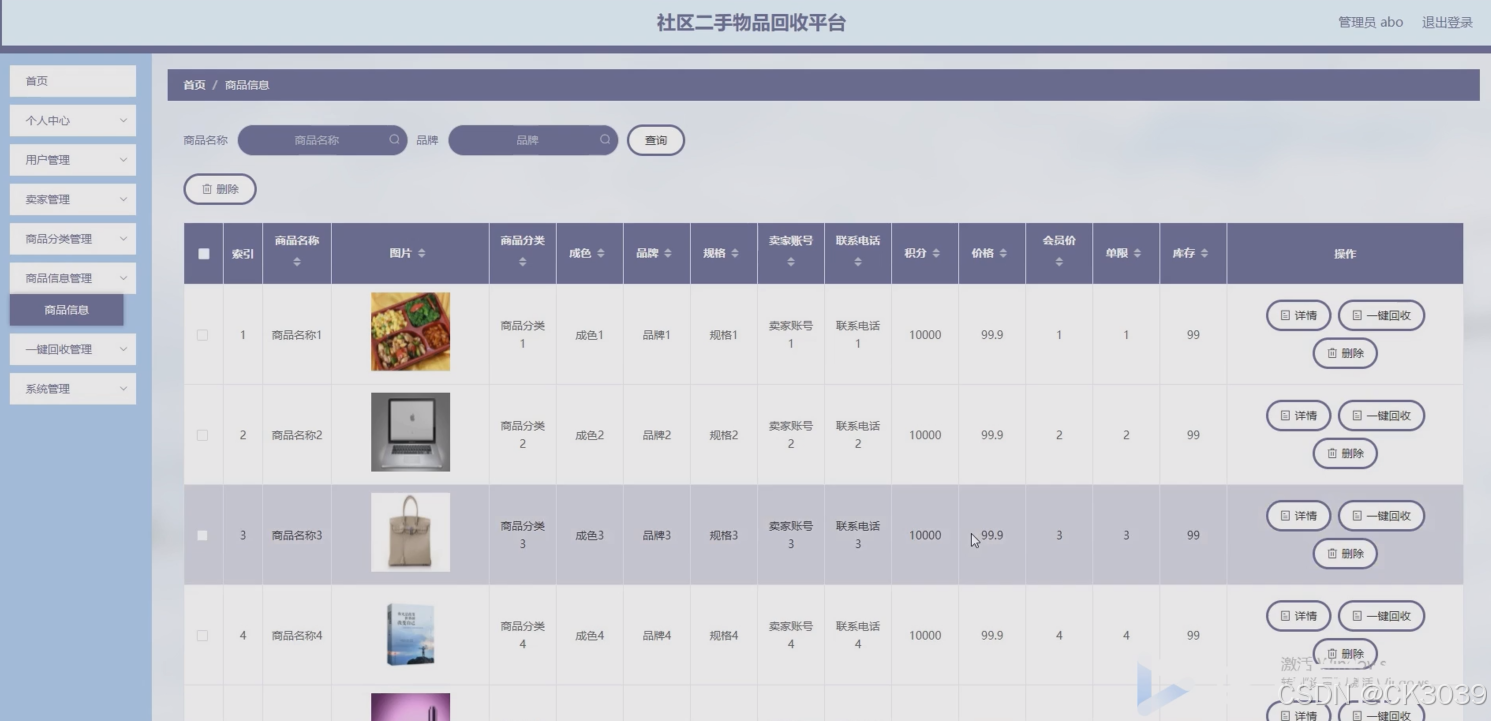Open the laptop image thumbnail
This screenshot has width=1491, height=721.
[x=410, y=432]
